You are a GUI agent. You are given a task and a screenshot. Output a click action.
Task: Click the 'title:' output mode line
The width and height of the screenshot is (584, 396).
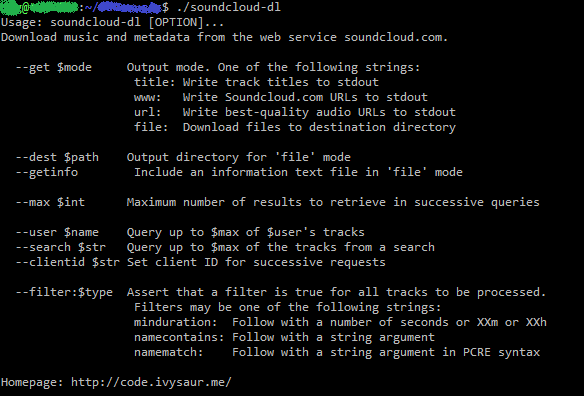pyautogui.click(x=256, y=82)
